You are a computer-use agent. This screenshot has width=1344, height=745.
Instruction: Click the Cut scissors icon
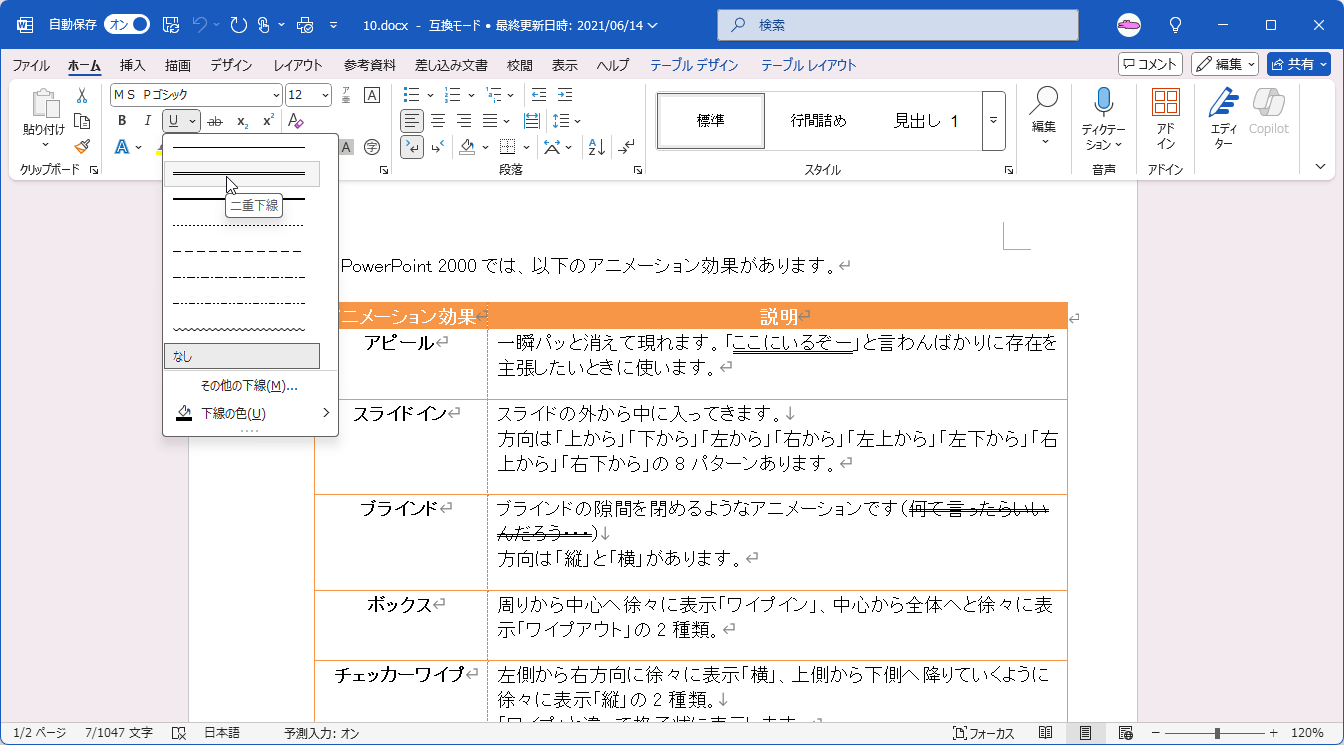pyautogui.click(x=82, y=95)
